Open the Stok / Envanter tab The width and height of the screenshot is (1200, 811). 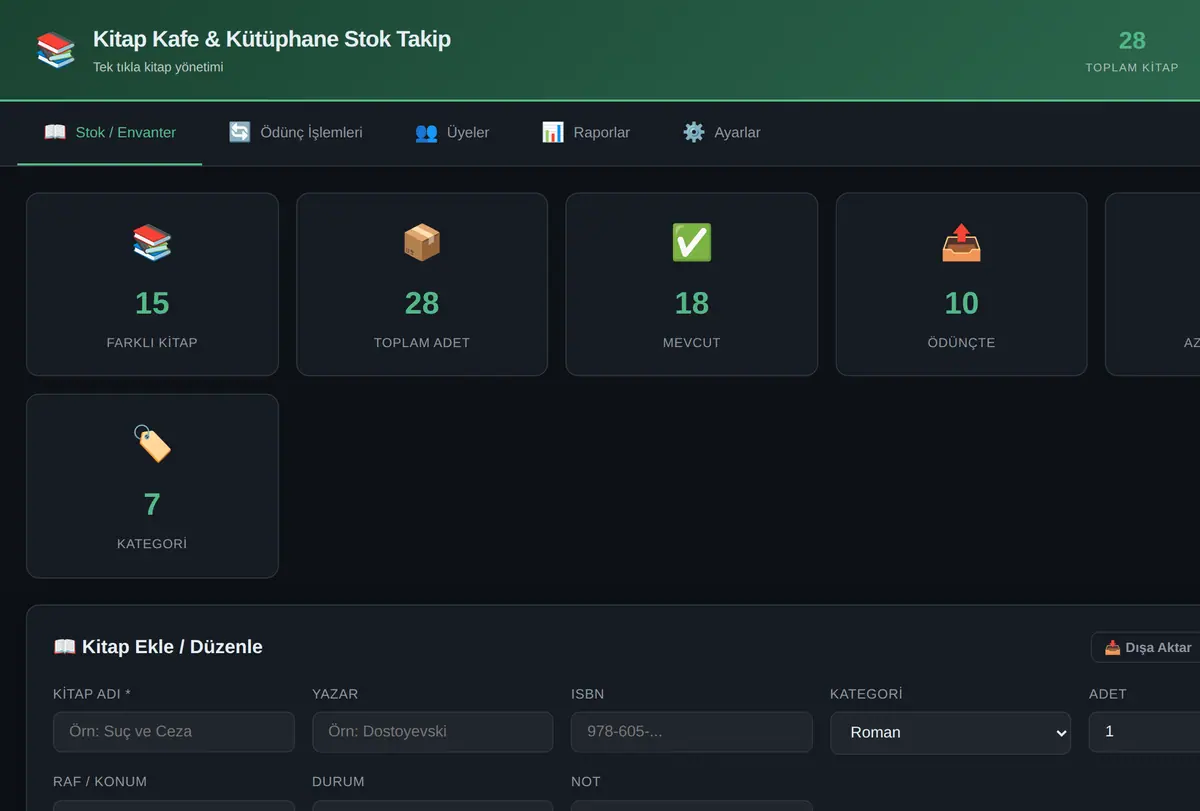(110, 132)
